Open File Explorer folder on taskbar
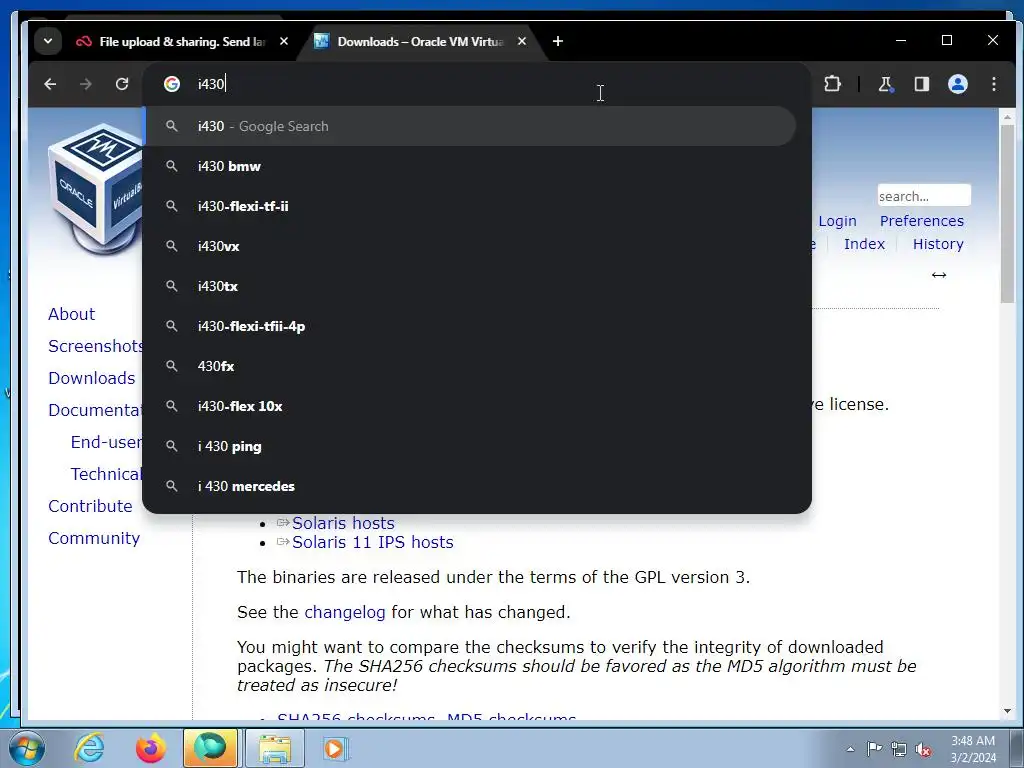 (275, 748)
